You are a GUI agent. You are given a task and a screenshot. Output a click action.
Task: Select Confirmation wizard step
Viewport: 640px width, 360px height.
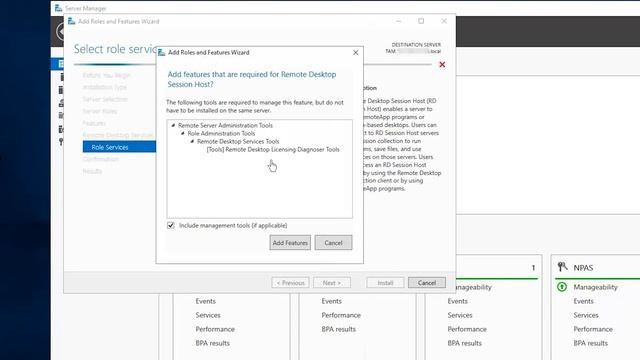(x=100, y=159)
